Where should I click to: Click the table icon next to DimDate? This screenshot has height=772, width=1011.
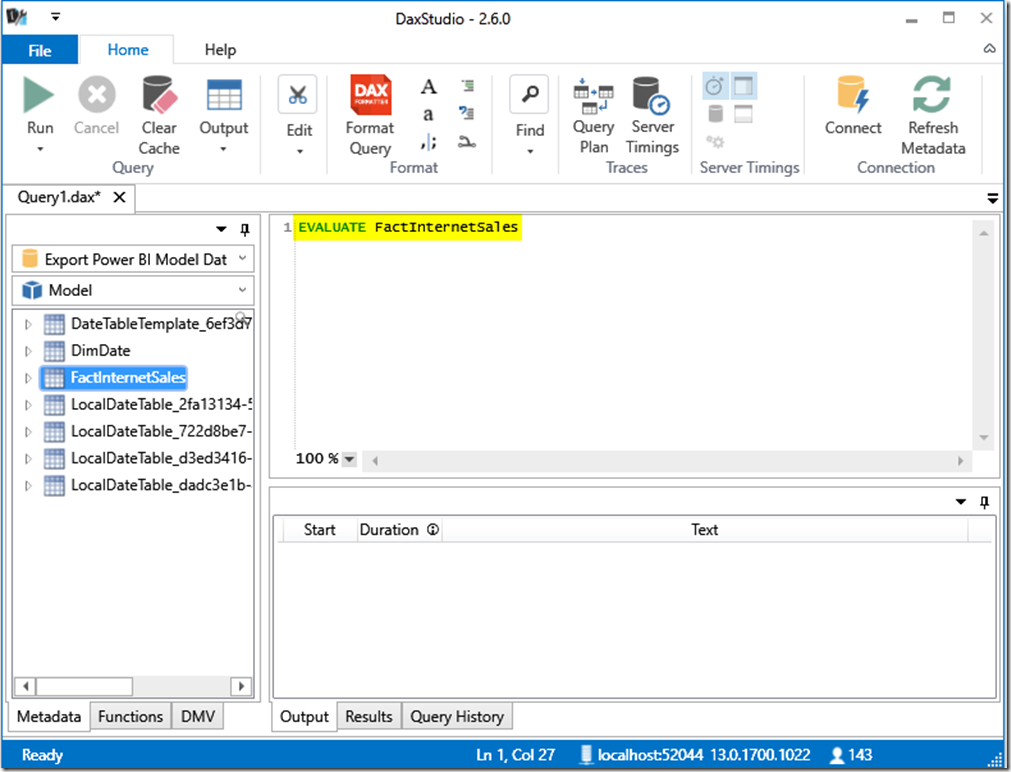54,351
